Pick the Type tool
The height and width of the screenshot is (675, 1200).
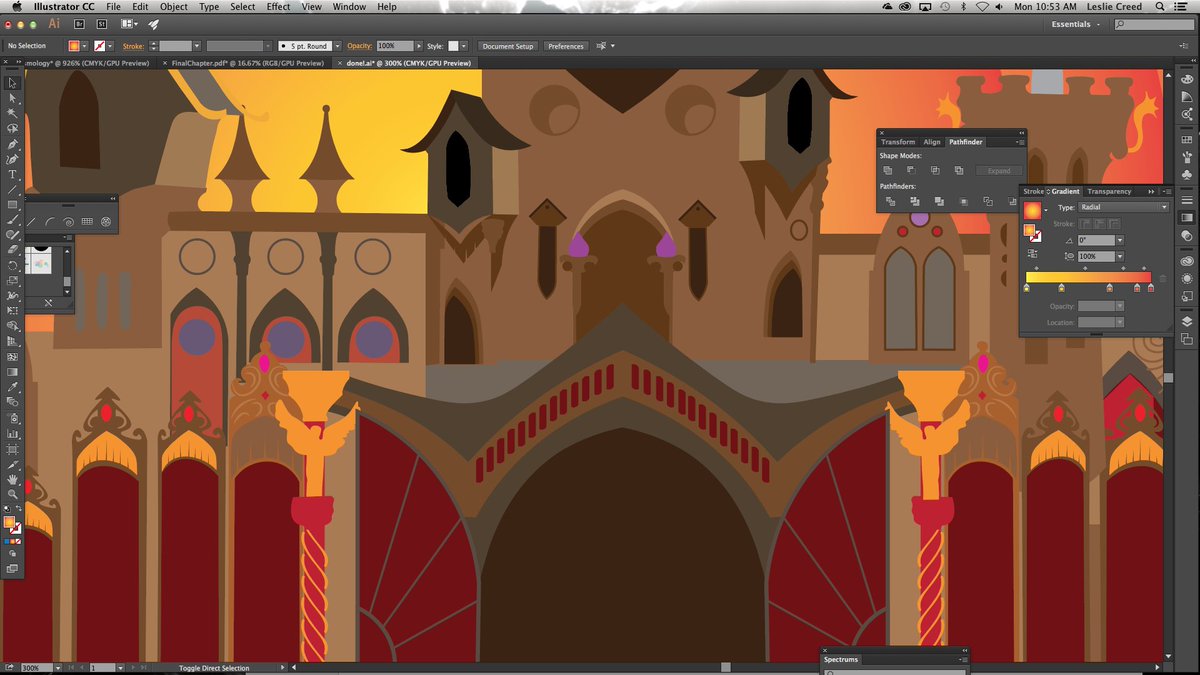pos(13,174)
